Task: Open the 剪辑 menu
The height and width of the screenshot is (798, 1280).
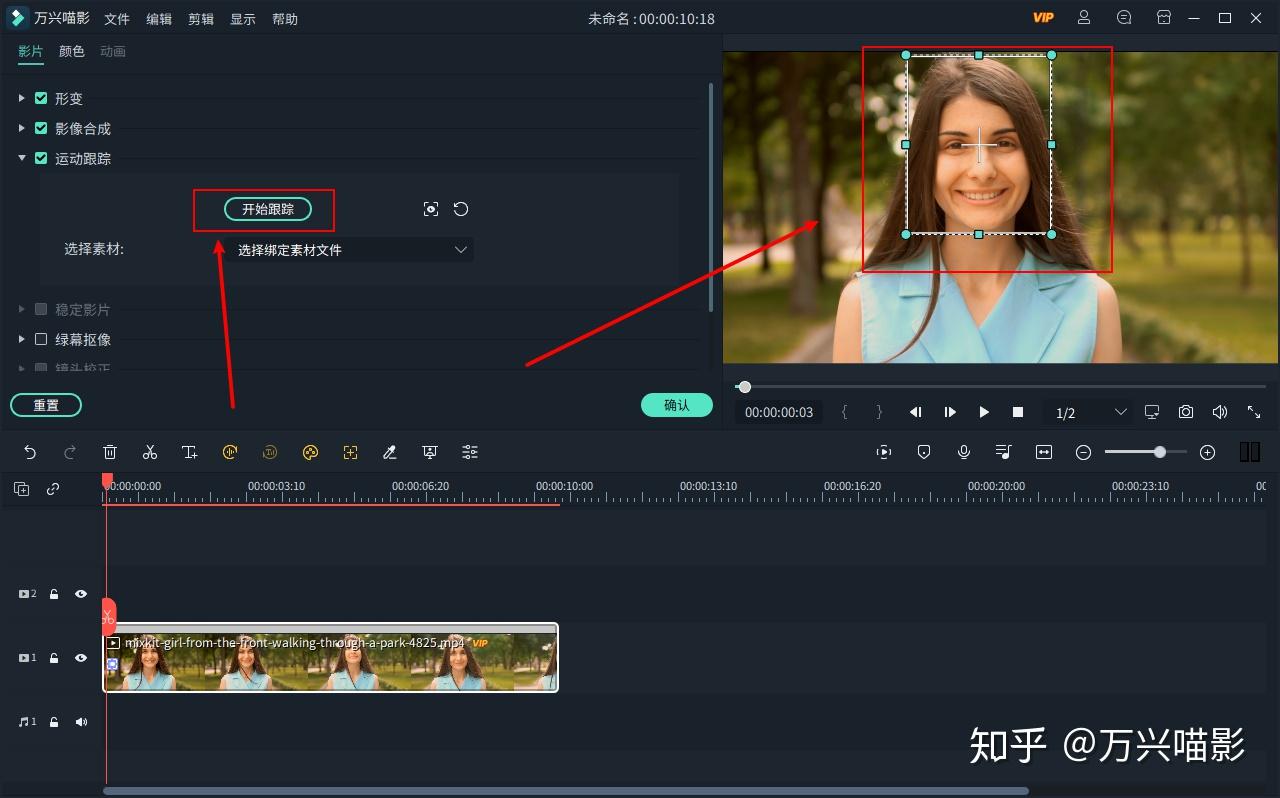Action: coord(201,19)
